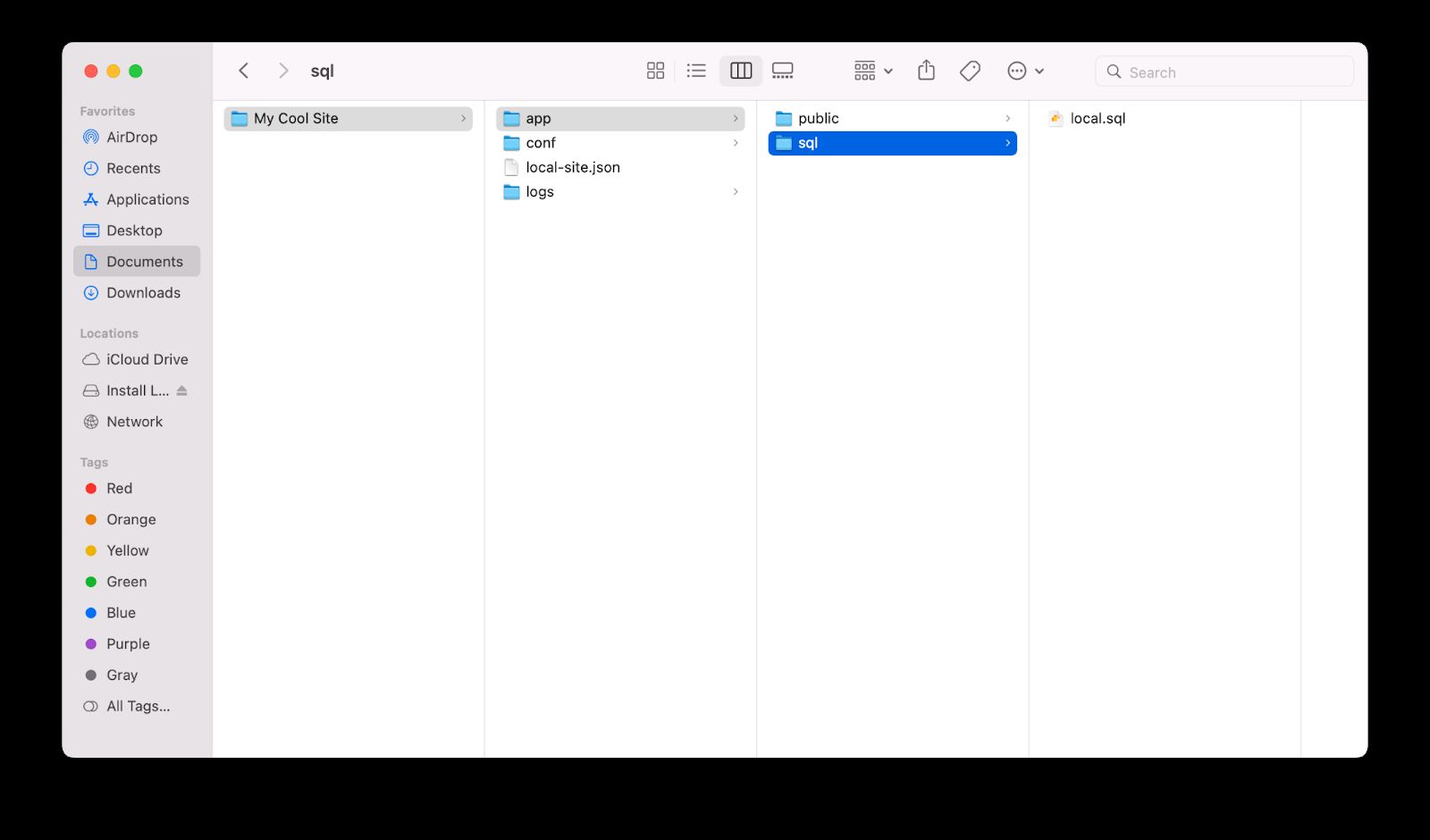Go back using the back arrow

[243, 71]
